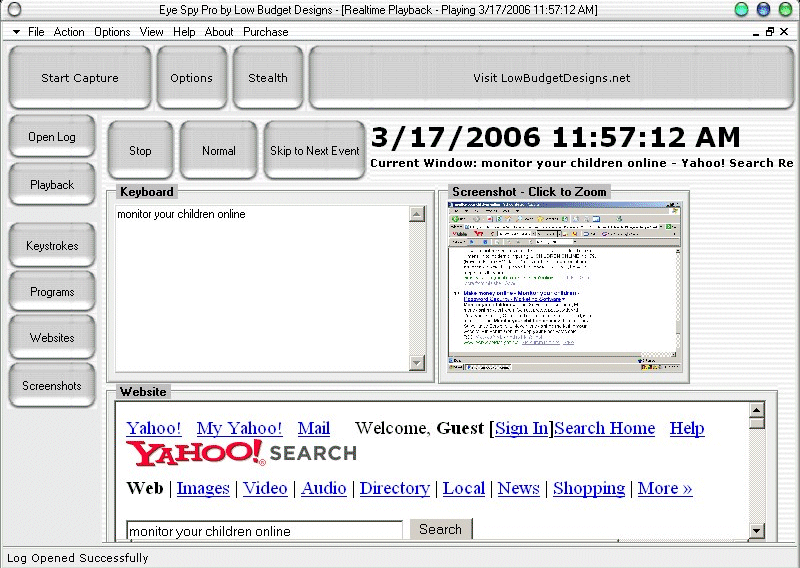
Task: Open the File menu
Action: pos(36,32)
